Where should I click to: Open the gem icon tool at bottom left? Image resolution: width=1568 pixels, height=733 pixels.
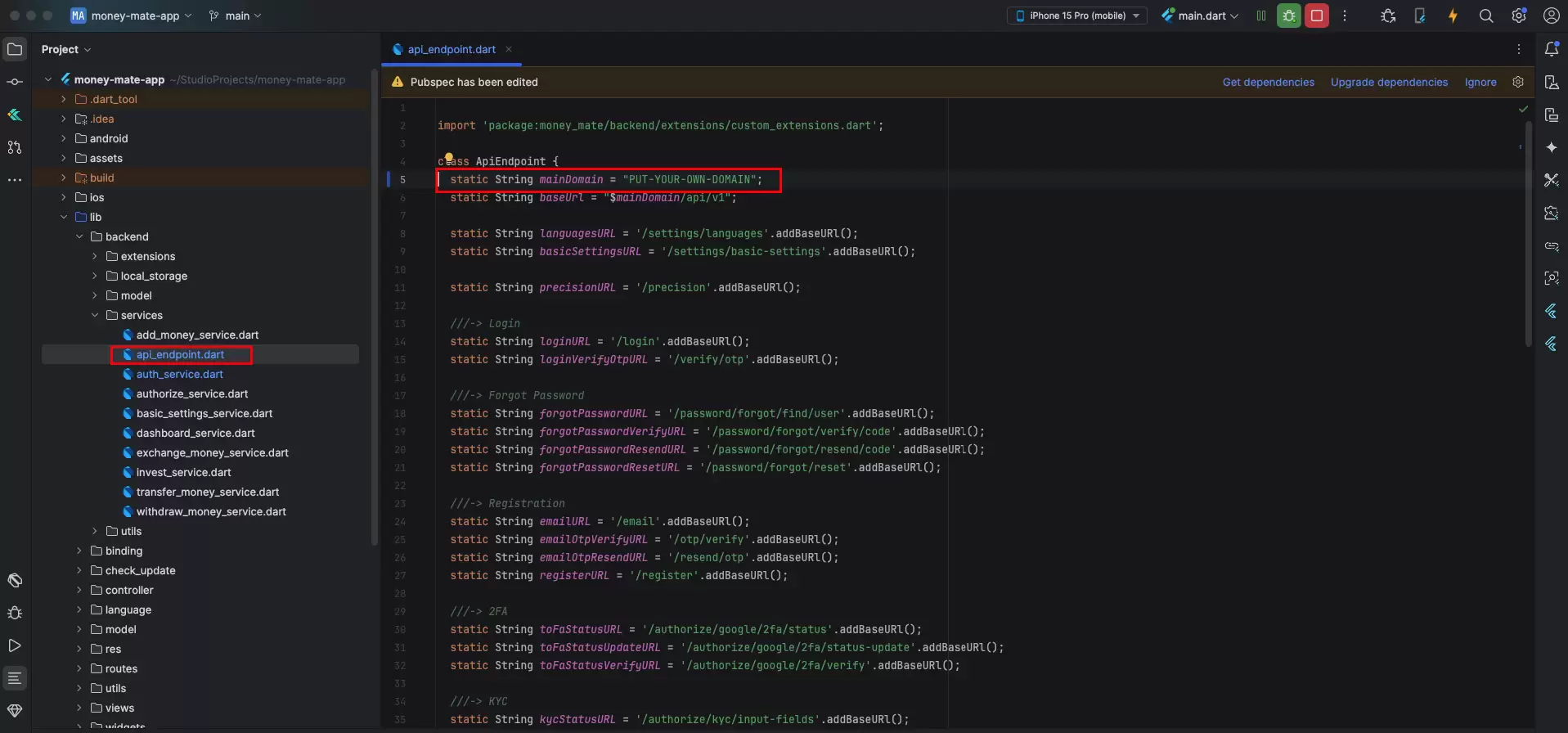click(x=15, y=711)
